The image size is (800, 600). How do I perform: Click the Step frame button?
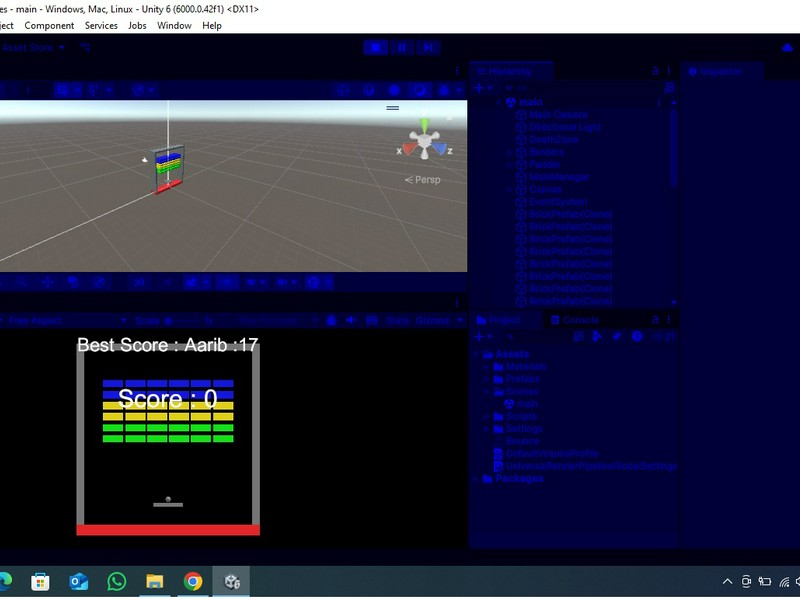pyautogui.click(x=428, y=47)
